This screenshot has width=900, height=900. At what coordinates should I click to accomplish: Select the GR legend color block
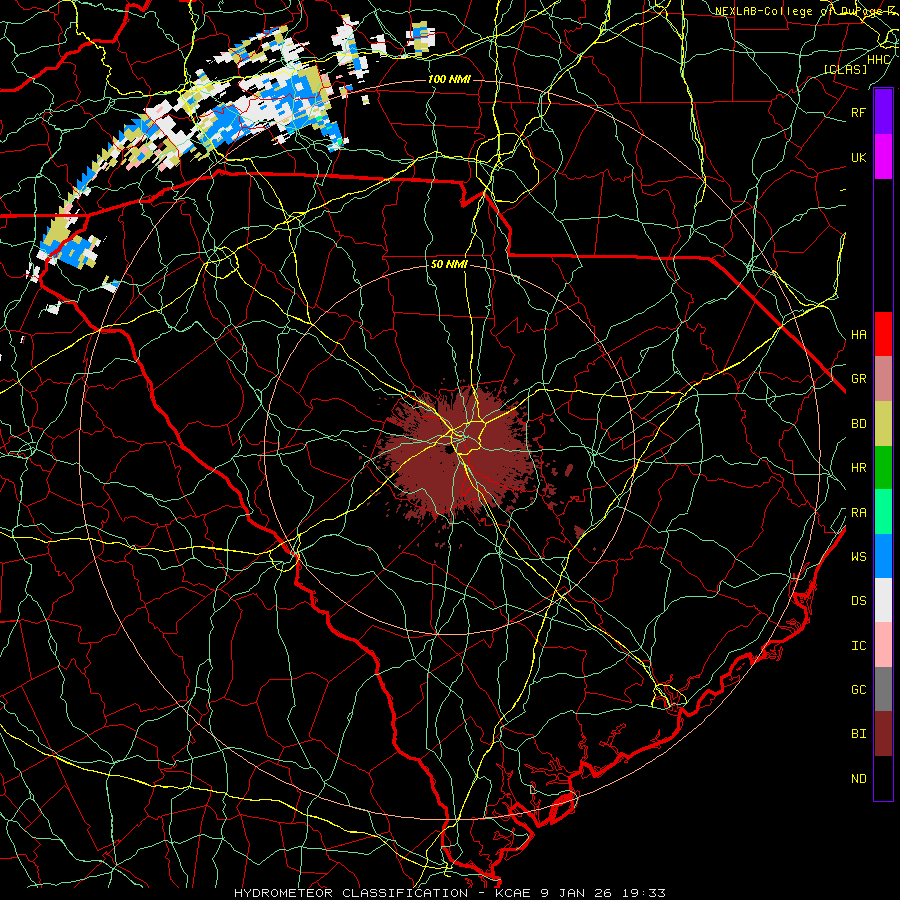click(x=883, y=379)
